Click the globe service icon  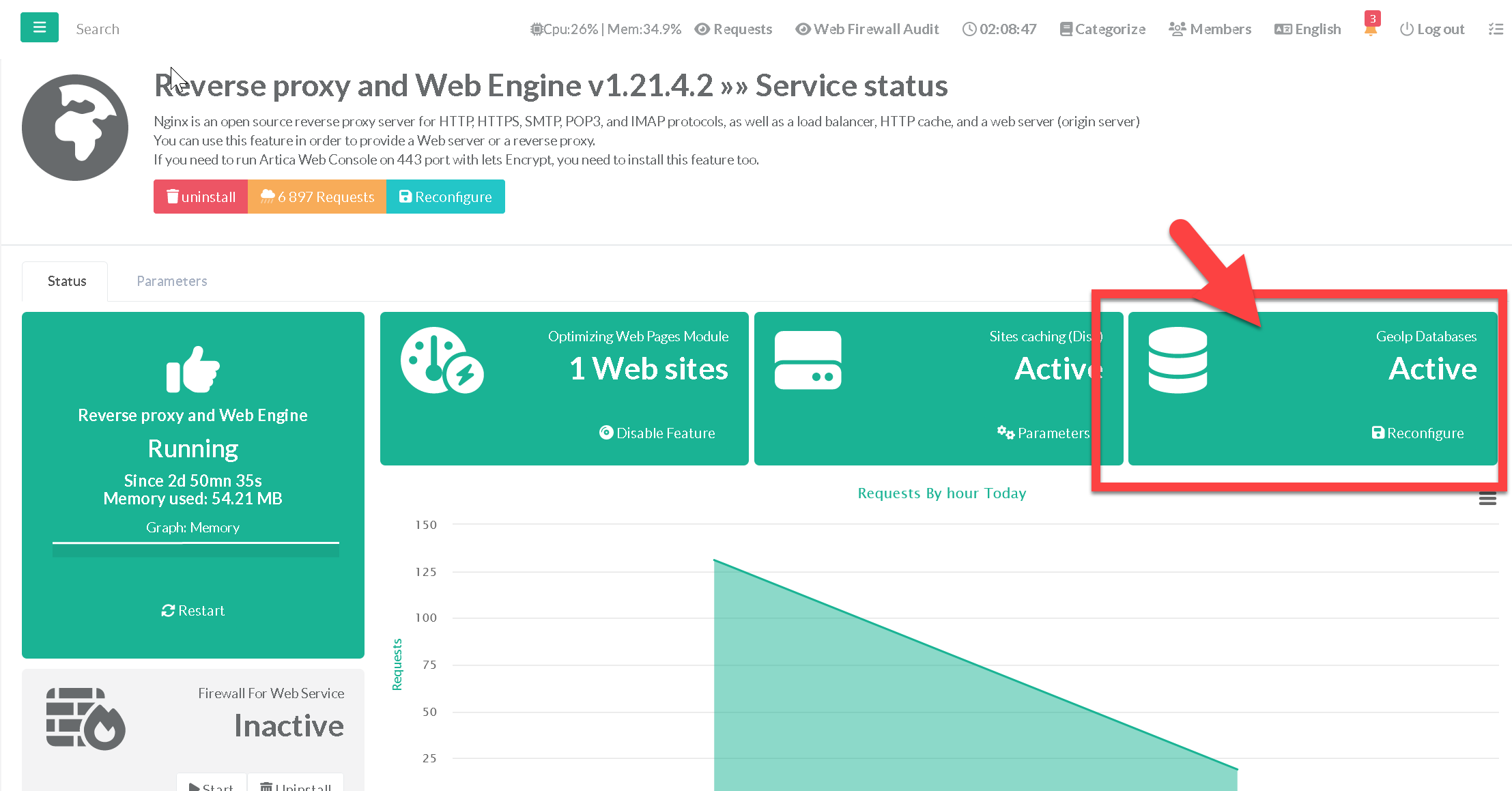tap(75, 128)
